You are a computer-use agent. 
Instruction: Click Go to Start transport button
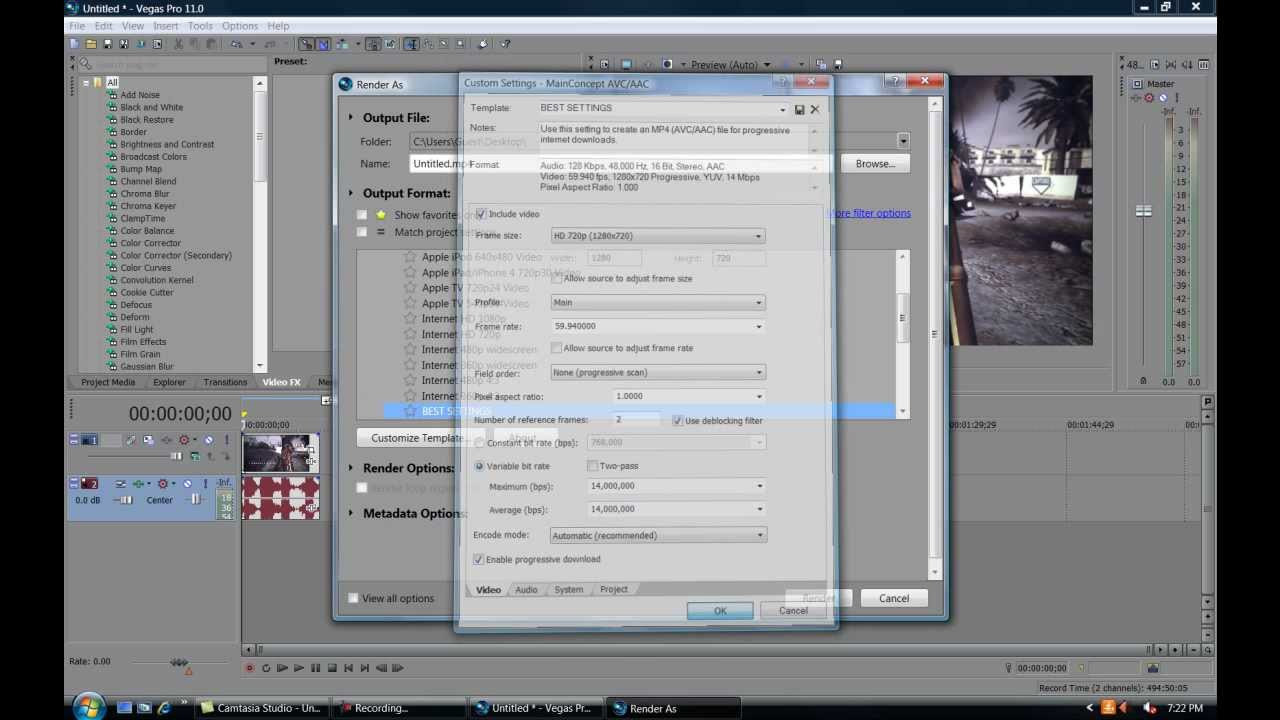click(x=348, y=668)
